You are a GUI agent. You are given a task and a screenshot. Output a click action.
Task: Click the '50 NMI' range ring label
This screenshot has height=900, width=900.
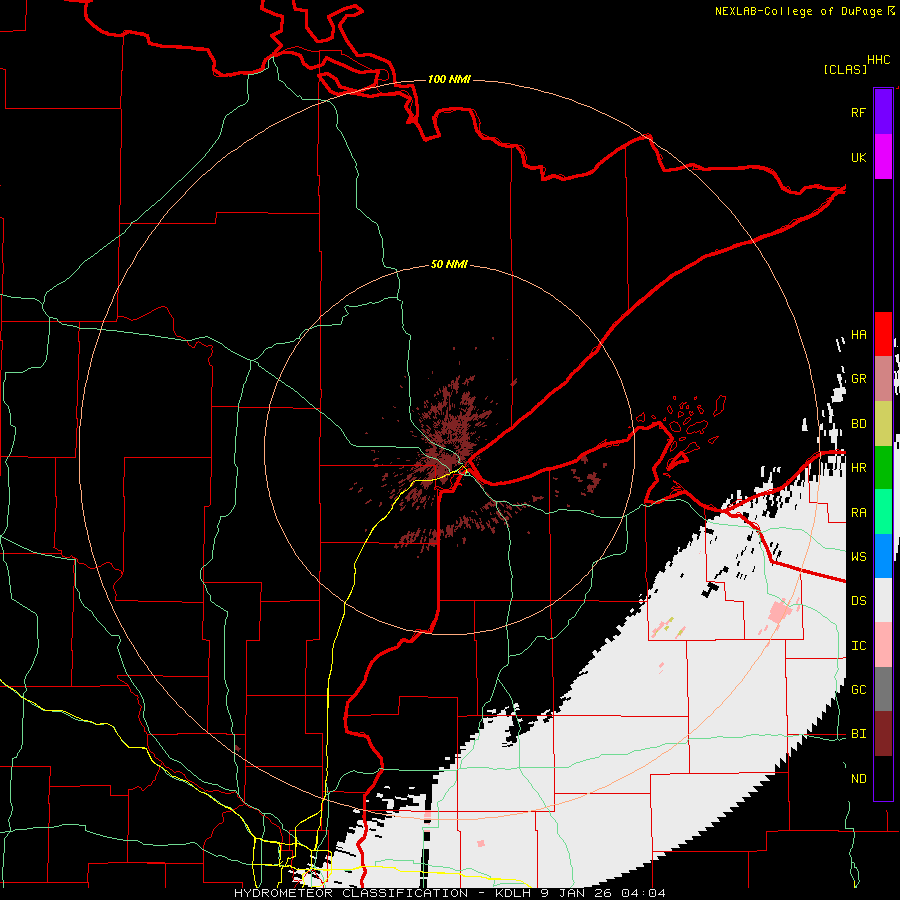click(449, 264)
